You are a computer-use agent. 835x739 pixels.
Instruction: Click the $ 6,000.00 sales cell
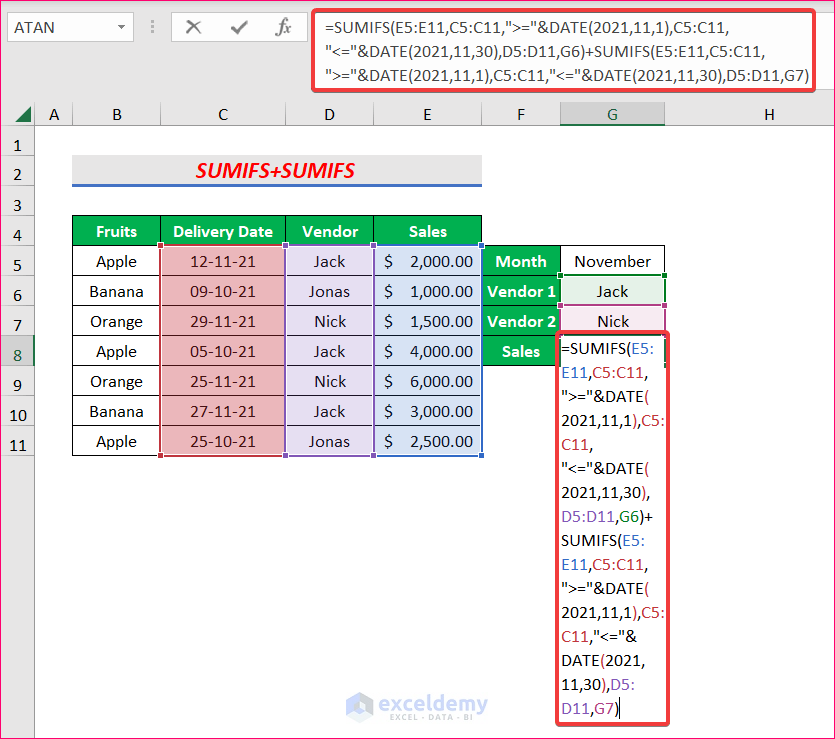point(428,381)
